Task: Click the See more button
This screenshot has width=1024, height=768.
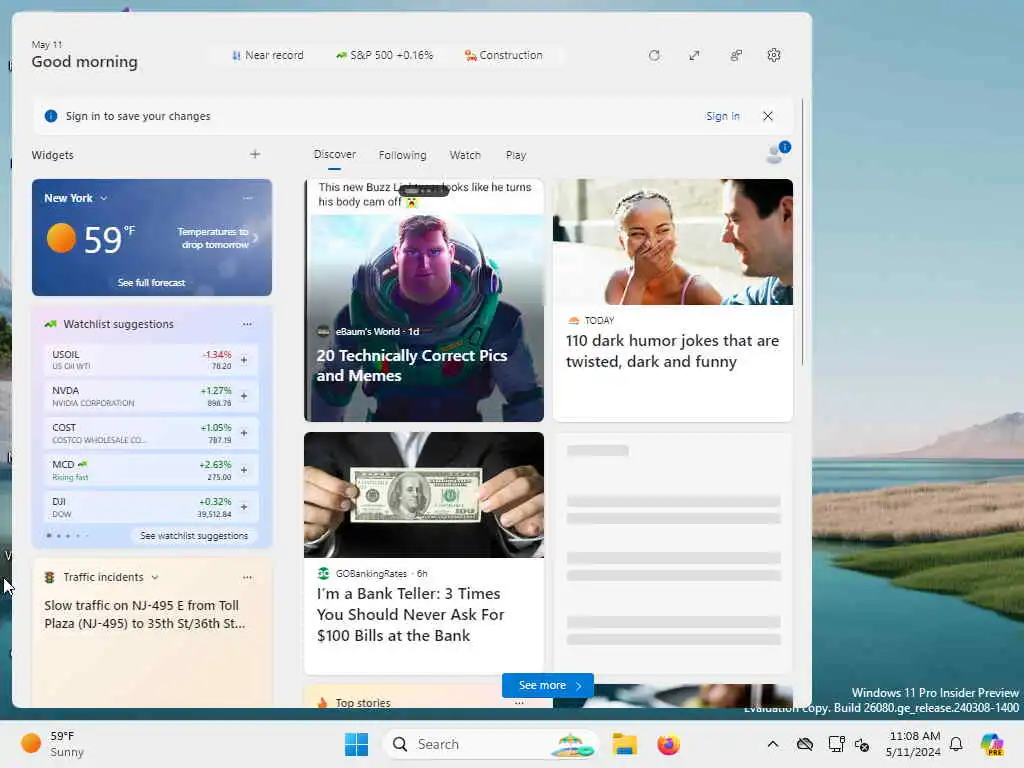Action: pyautogui.click(x=548, y=685)
